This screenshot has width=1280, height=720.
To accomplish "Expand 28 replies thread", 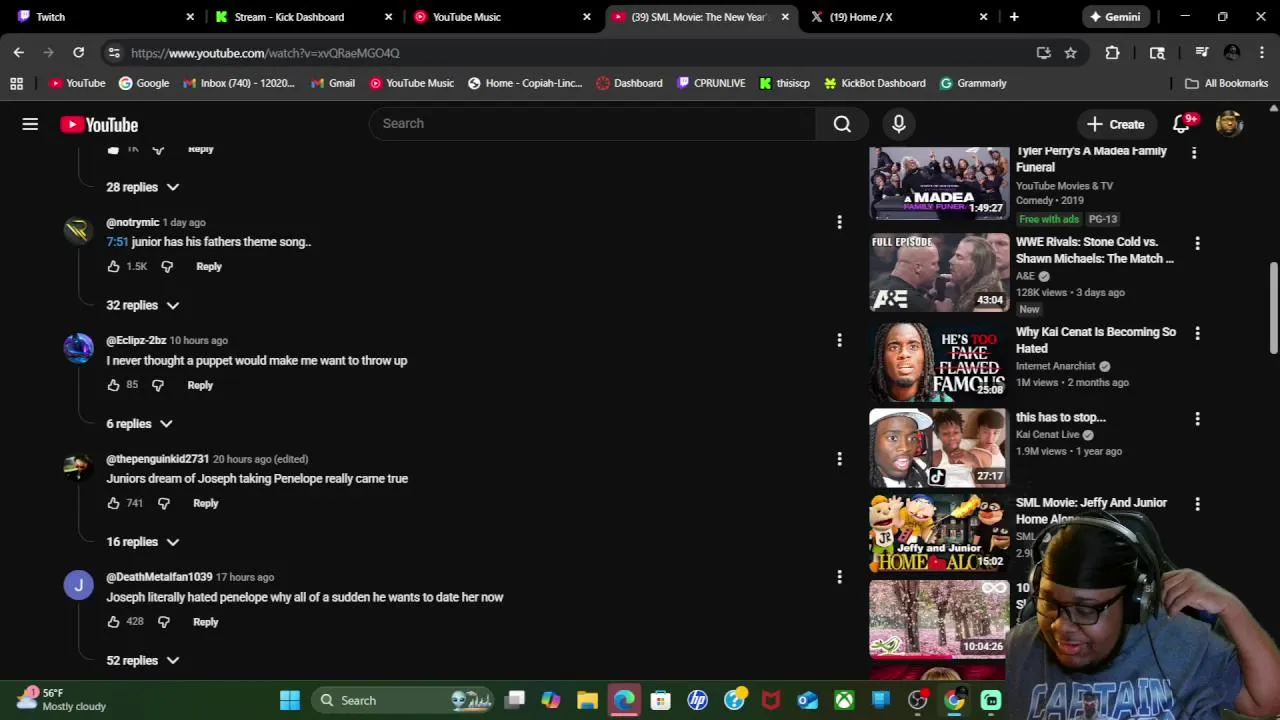I will 143,187.
